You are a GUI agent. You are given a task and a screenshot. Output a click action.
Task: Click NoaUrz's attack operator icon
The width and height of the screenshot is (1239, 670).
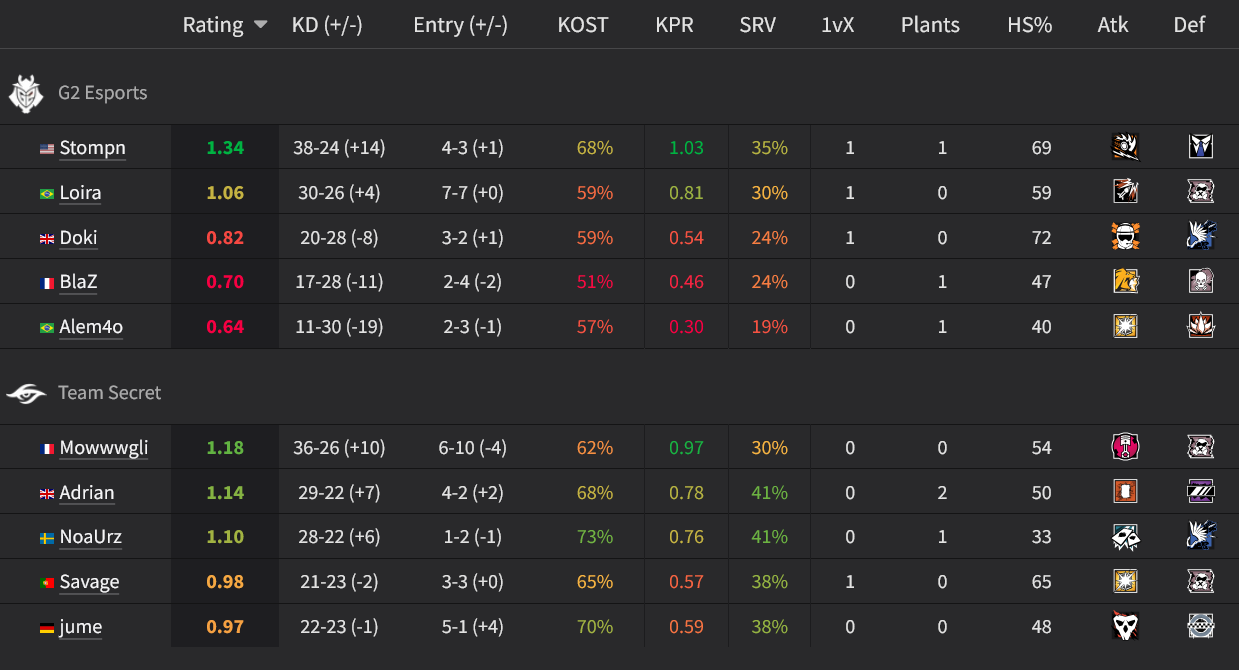1125,537
